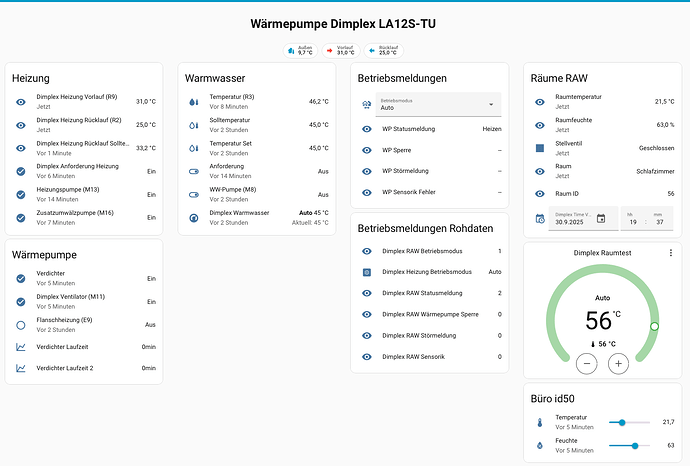Click eye icon for Dimplex Heizung Rücklauf (R2)
The width and height of the screenshot is (690, 466).
[21, 125]
